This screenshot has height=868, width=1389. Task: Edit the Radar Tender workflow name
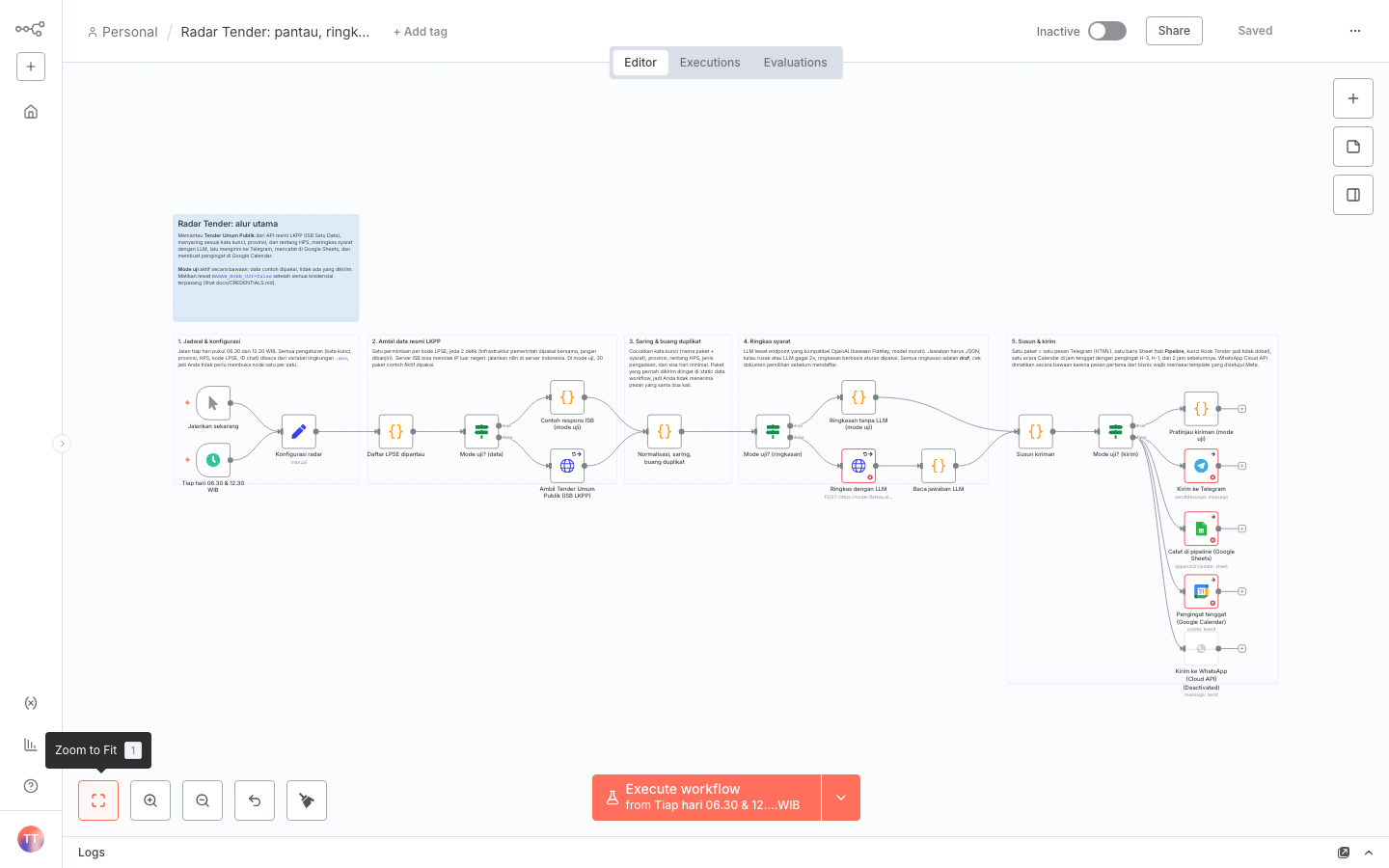pyautogui.click(x=275, y=32)
